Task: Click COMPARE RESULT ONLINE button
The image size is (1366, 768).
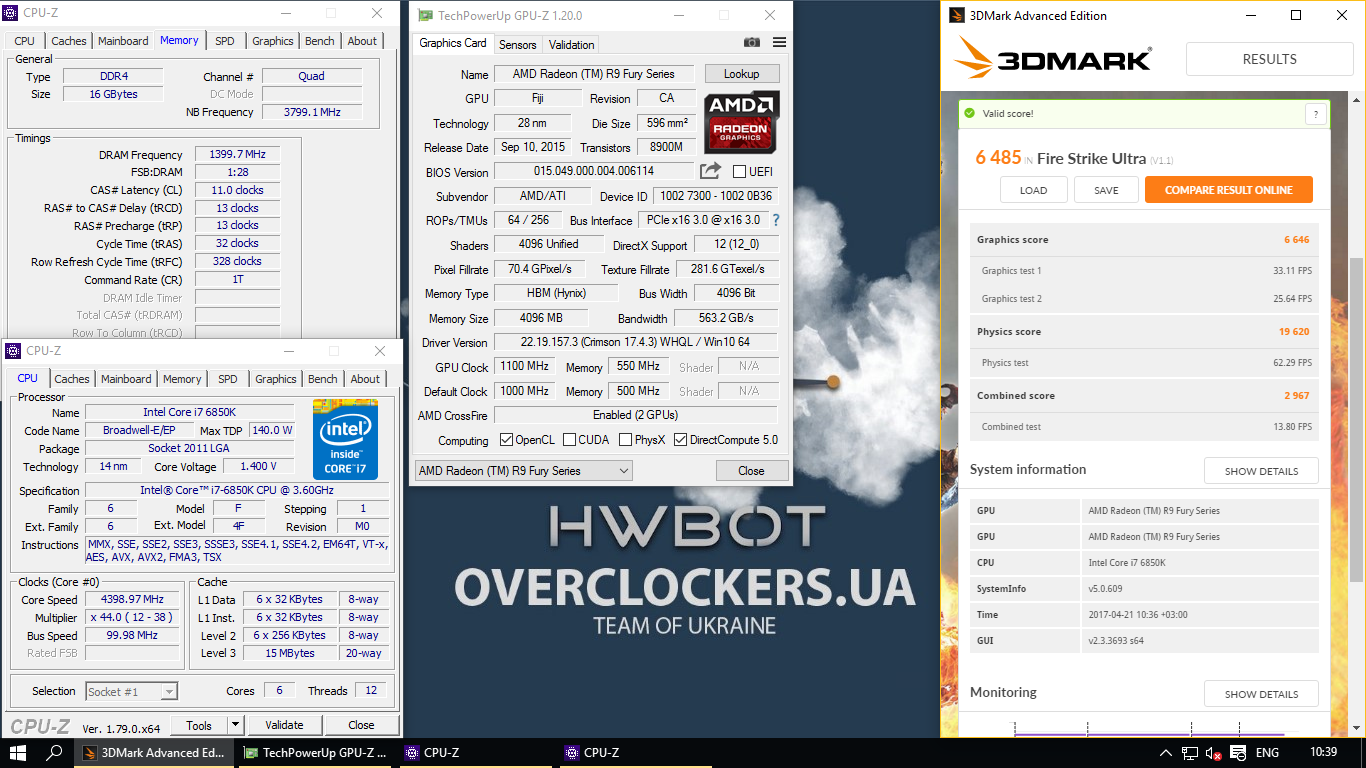Action: click(x=1229, y=190)
